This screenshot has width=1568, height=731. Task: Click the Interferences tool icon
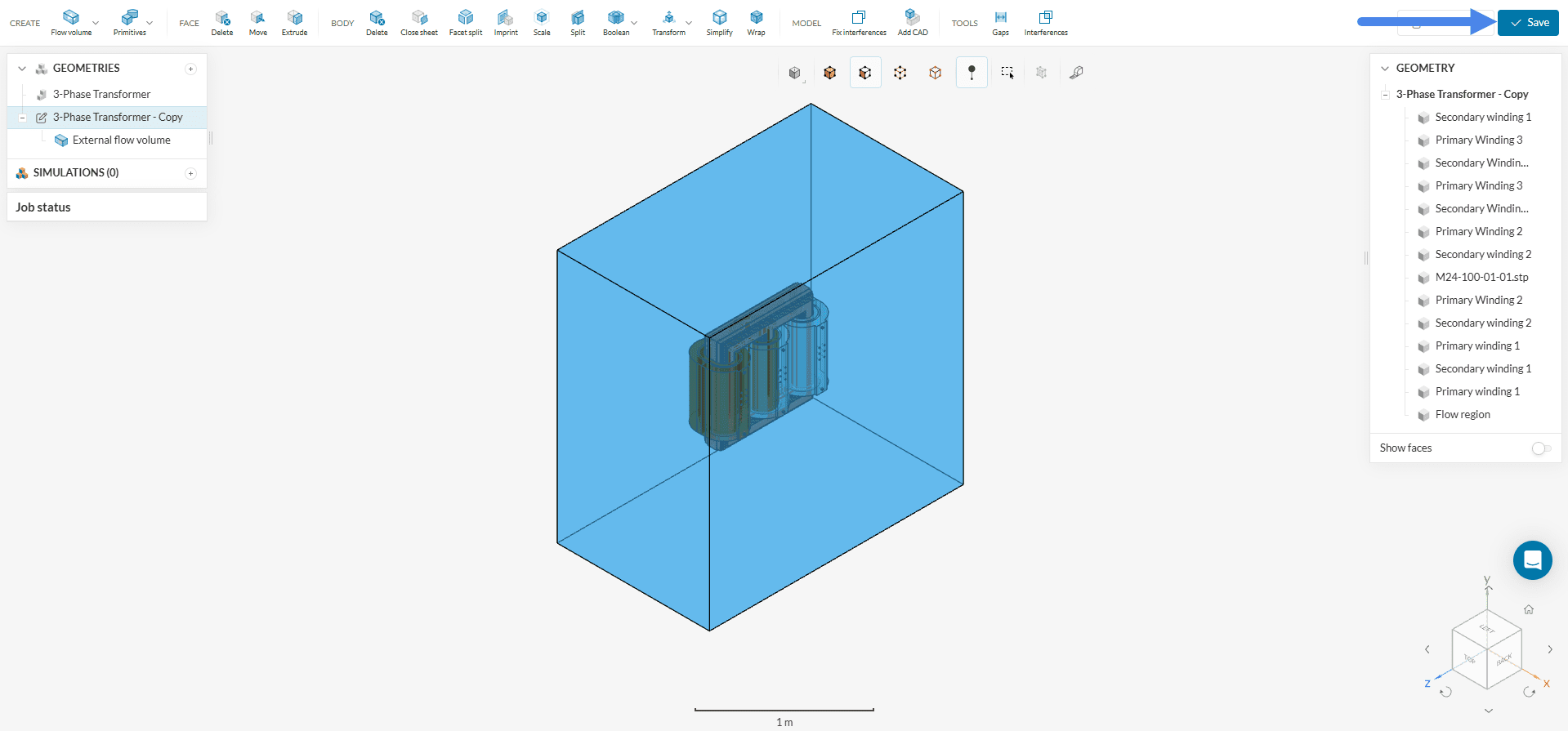click(1045, 18)
